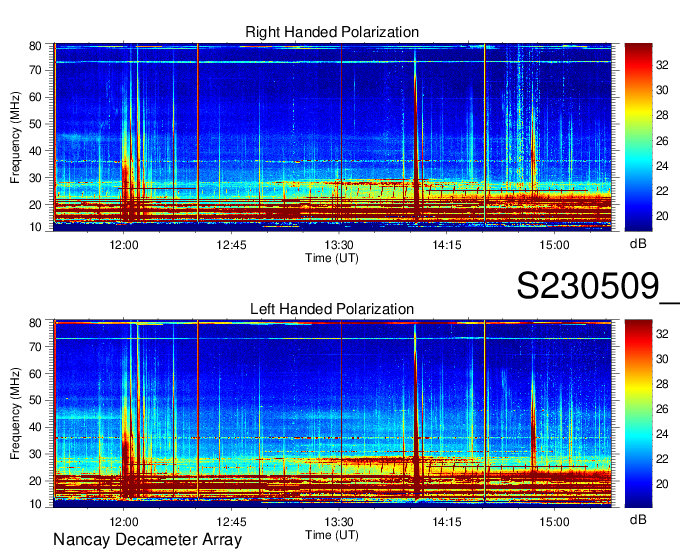Click the 30 MHz tick on Left Handed plot
680x552 pixels.
click(35, 454)
